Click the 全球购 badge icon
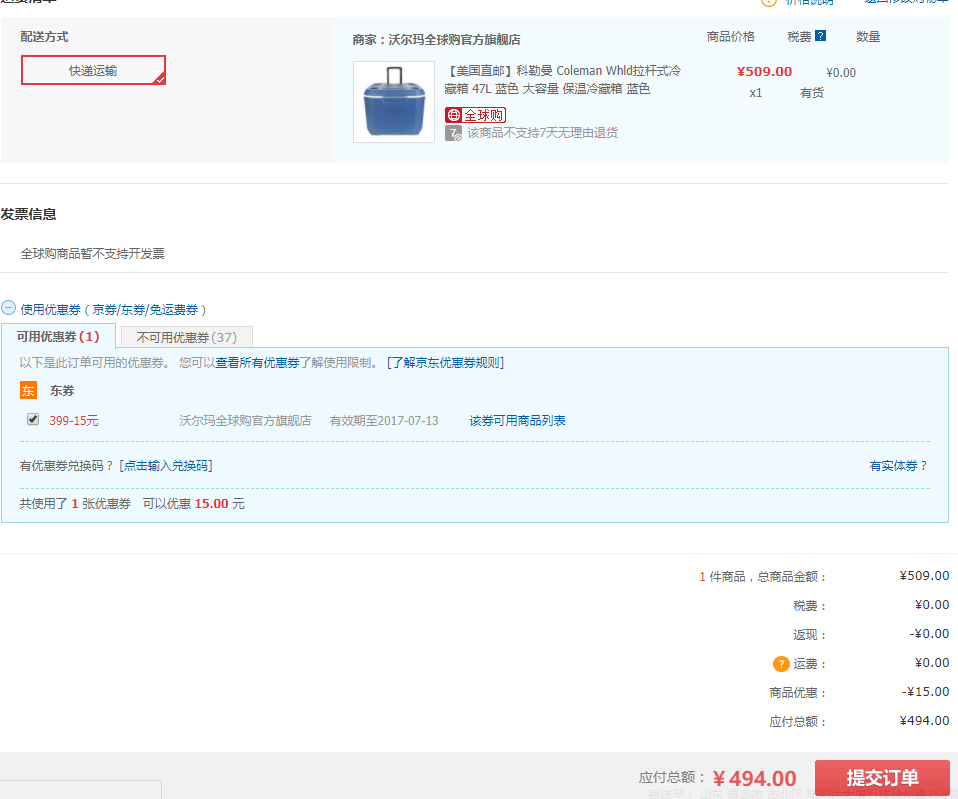Screen dimensions: 958x799 475,115
